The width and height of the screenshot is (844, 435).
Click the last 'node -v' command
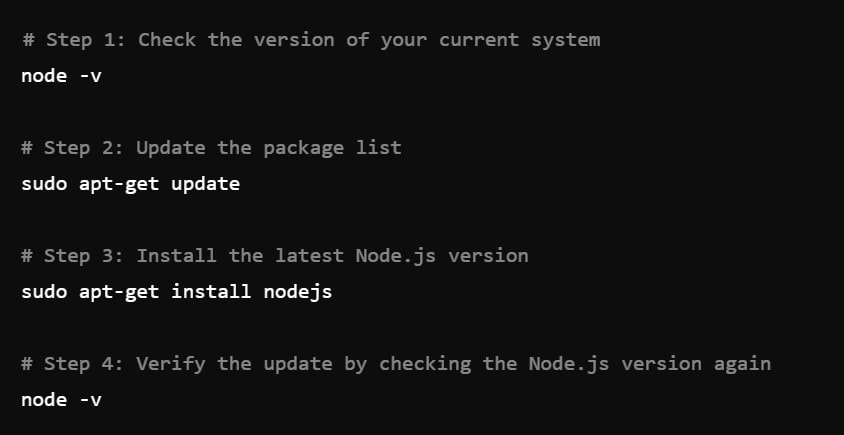(61, 400)
